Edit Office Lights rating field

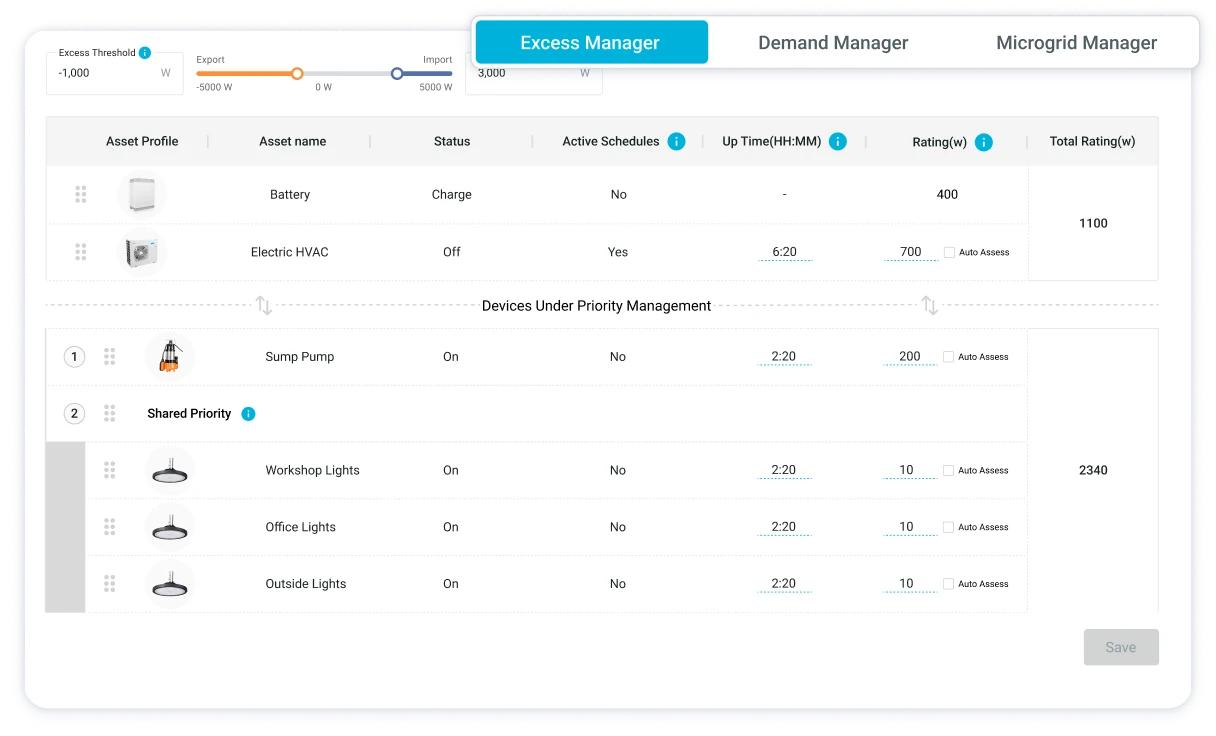click(x=910, y=527)
